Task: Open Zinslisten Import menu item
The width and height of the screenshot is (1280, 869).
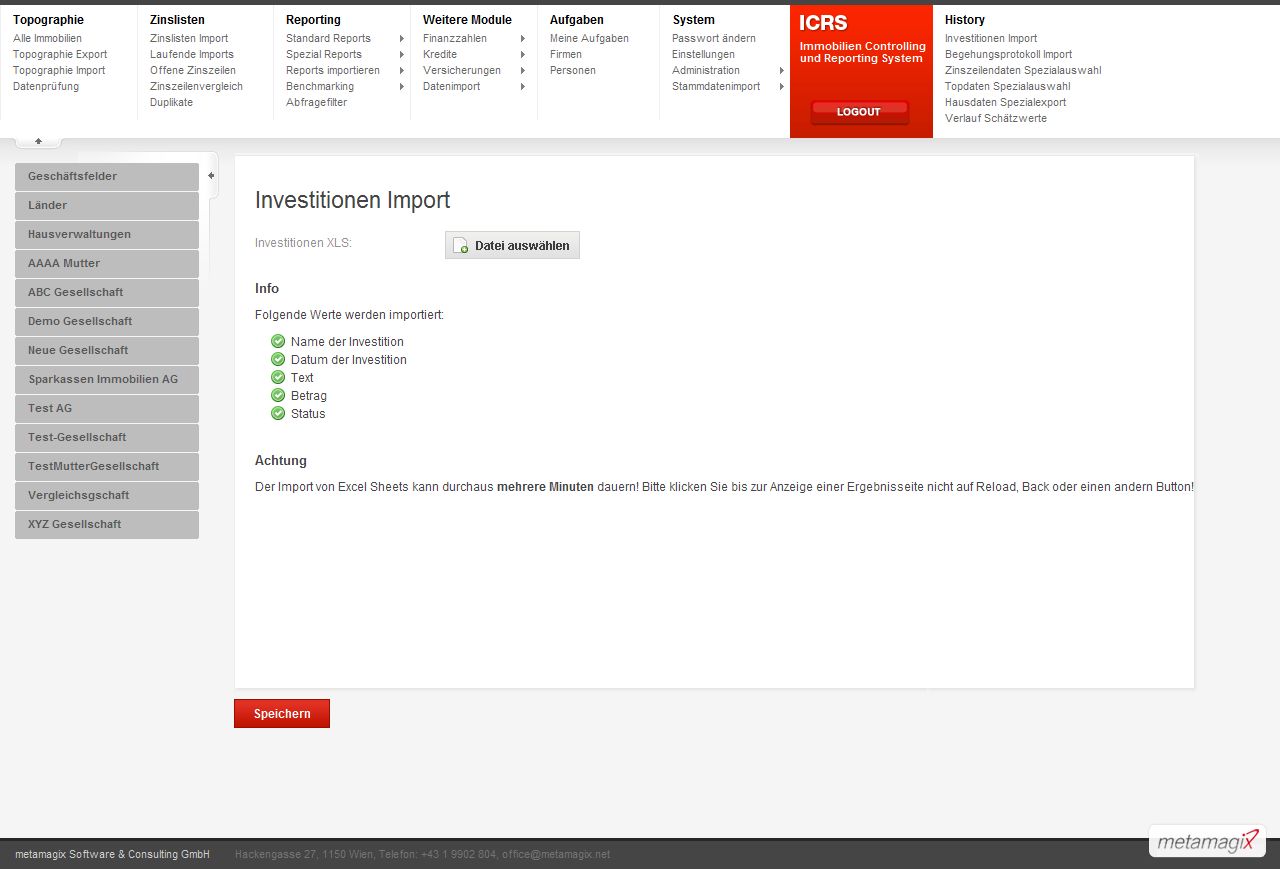Action: coord(189,39)
